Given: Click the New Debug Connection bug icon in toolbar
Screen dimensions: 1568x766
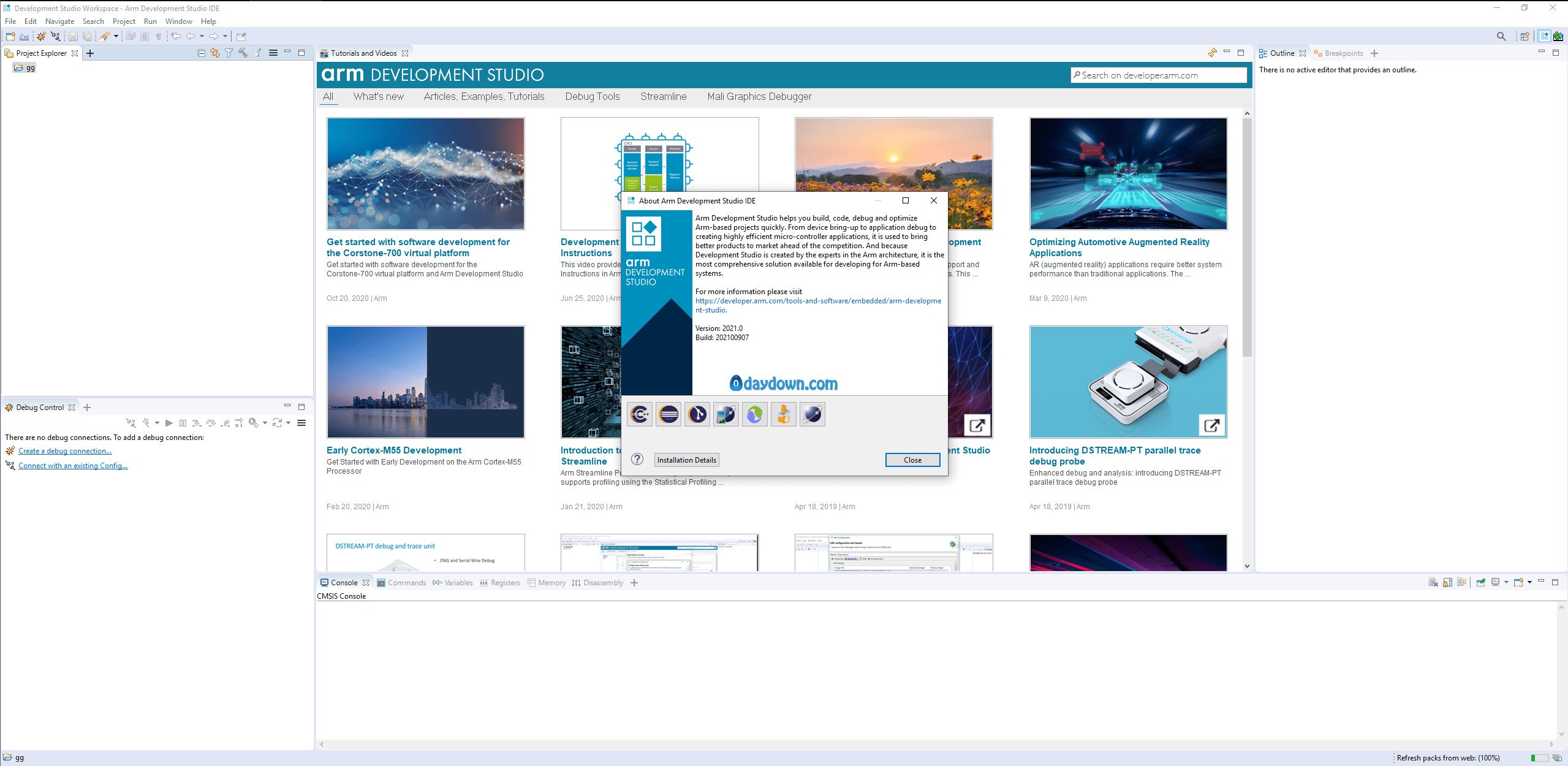Looking at the screenshot, I should [x=41, y=36].
